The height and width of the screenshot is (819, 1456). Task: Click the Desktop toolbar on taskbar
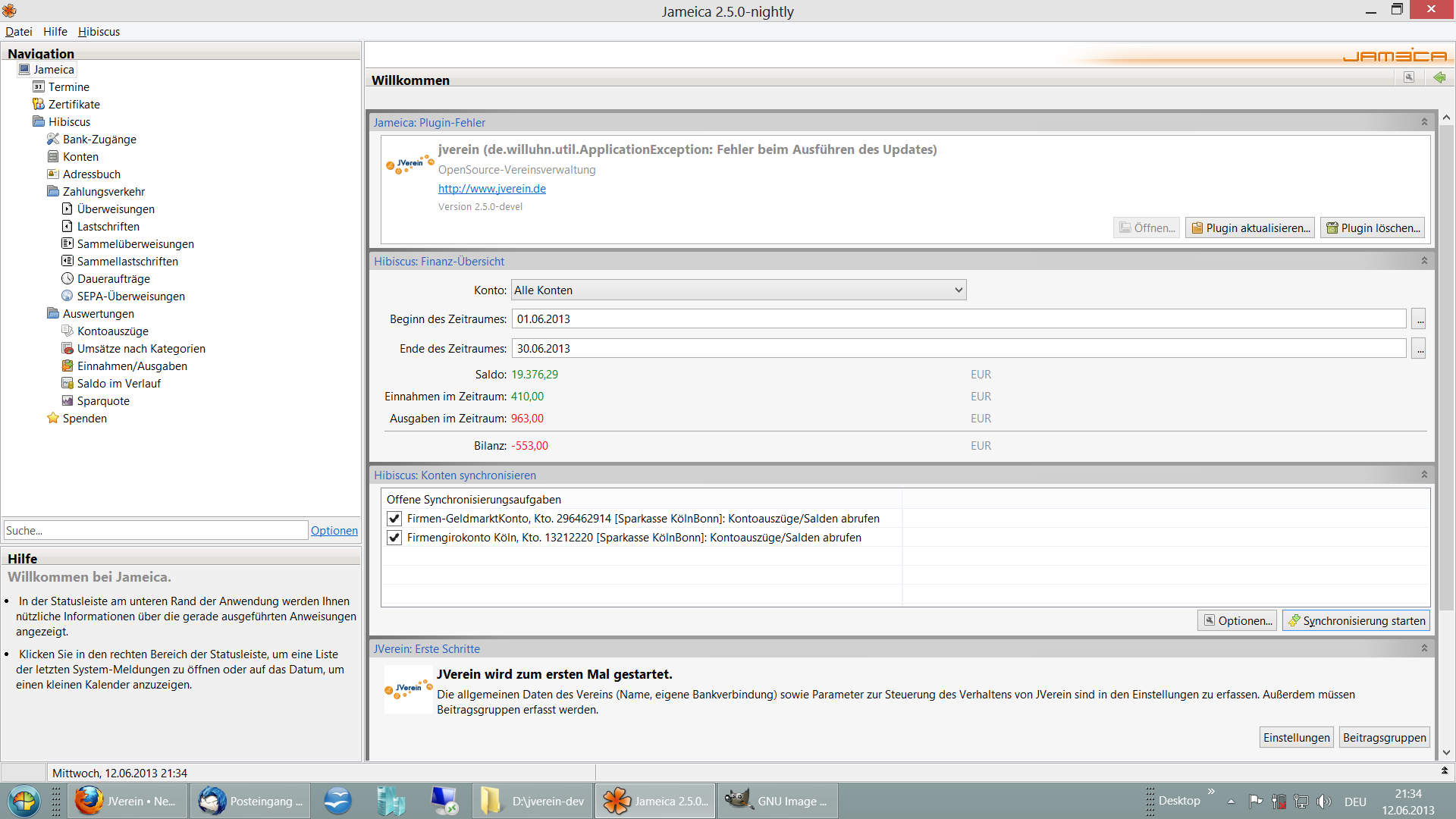[x=1179, y=801]
